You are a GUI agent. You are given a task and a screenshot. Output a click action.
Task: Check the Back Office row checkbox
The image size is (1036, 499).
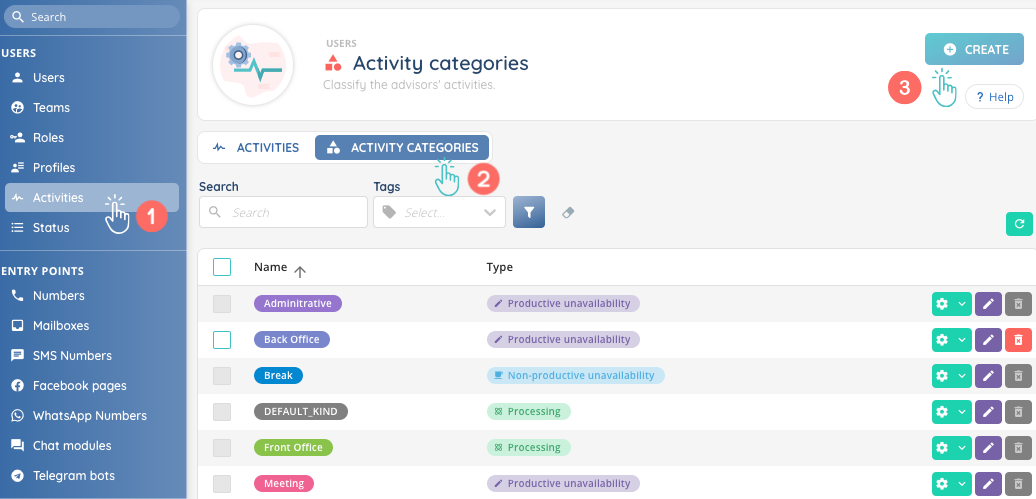(222, 340)
